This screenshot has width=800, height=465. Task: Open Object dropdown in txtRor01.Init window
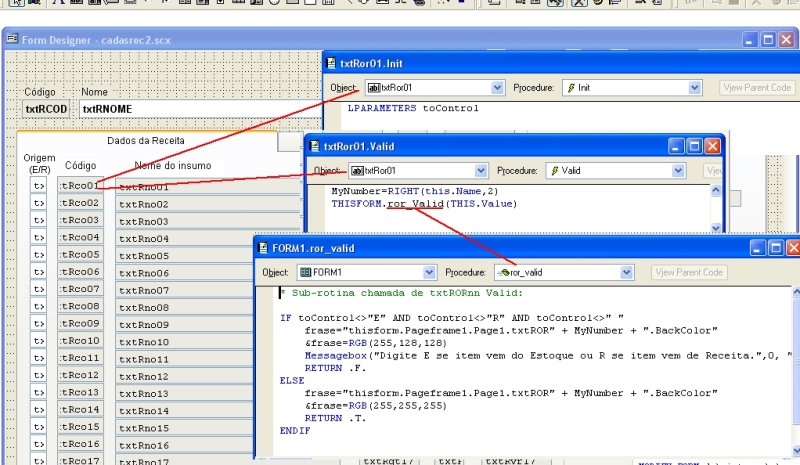497,88
